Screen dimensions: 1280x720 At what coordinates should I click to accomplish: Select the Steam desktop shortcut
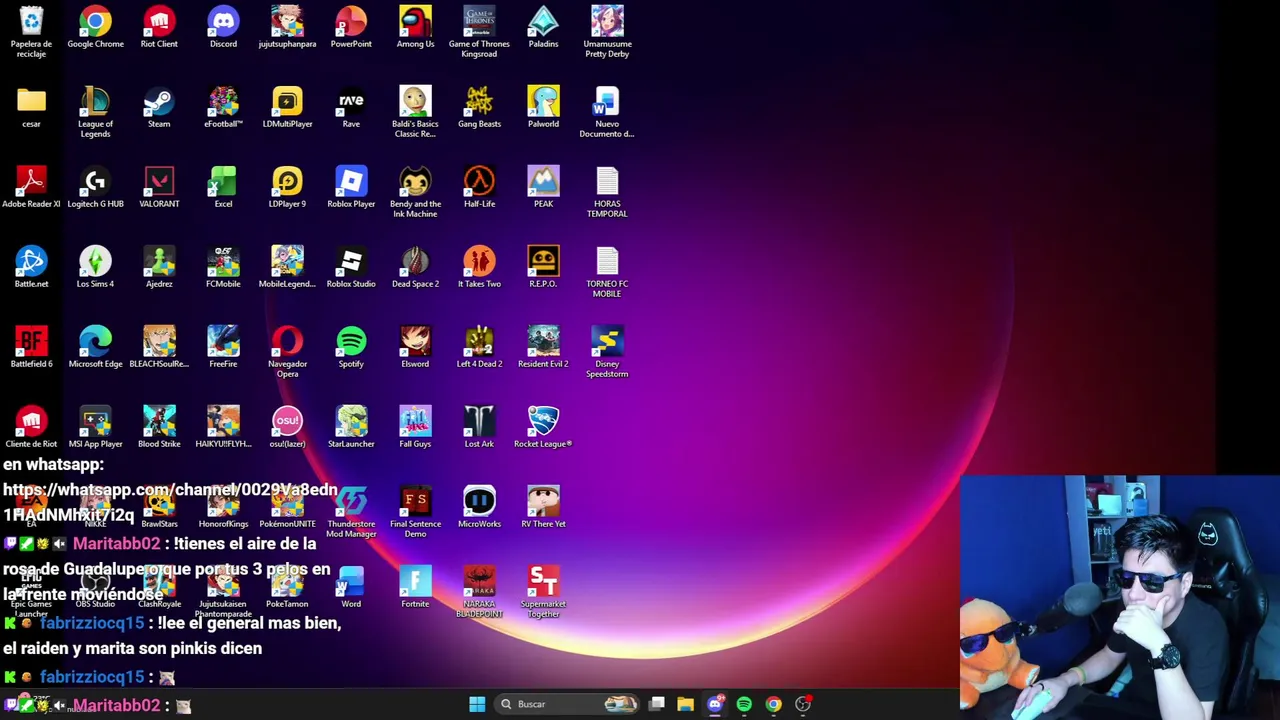click(x=159, y=108)
